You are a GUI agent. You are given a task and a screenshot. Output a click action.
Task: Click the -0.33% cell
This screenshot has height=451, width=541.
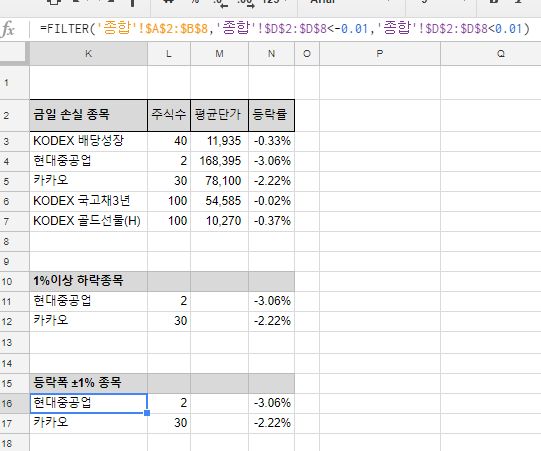(272, 141)
